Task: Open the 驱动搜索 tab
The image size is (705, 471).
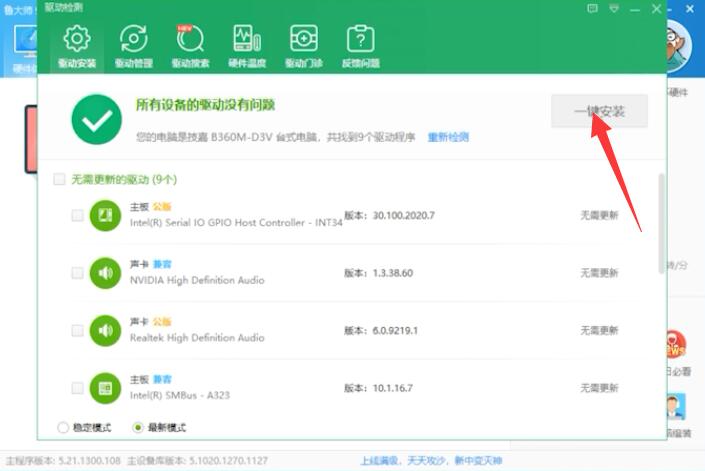Action: click(190, 47)
